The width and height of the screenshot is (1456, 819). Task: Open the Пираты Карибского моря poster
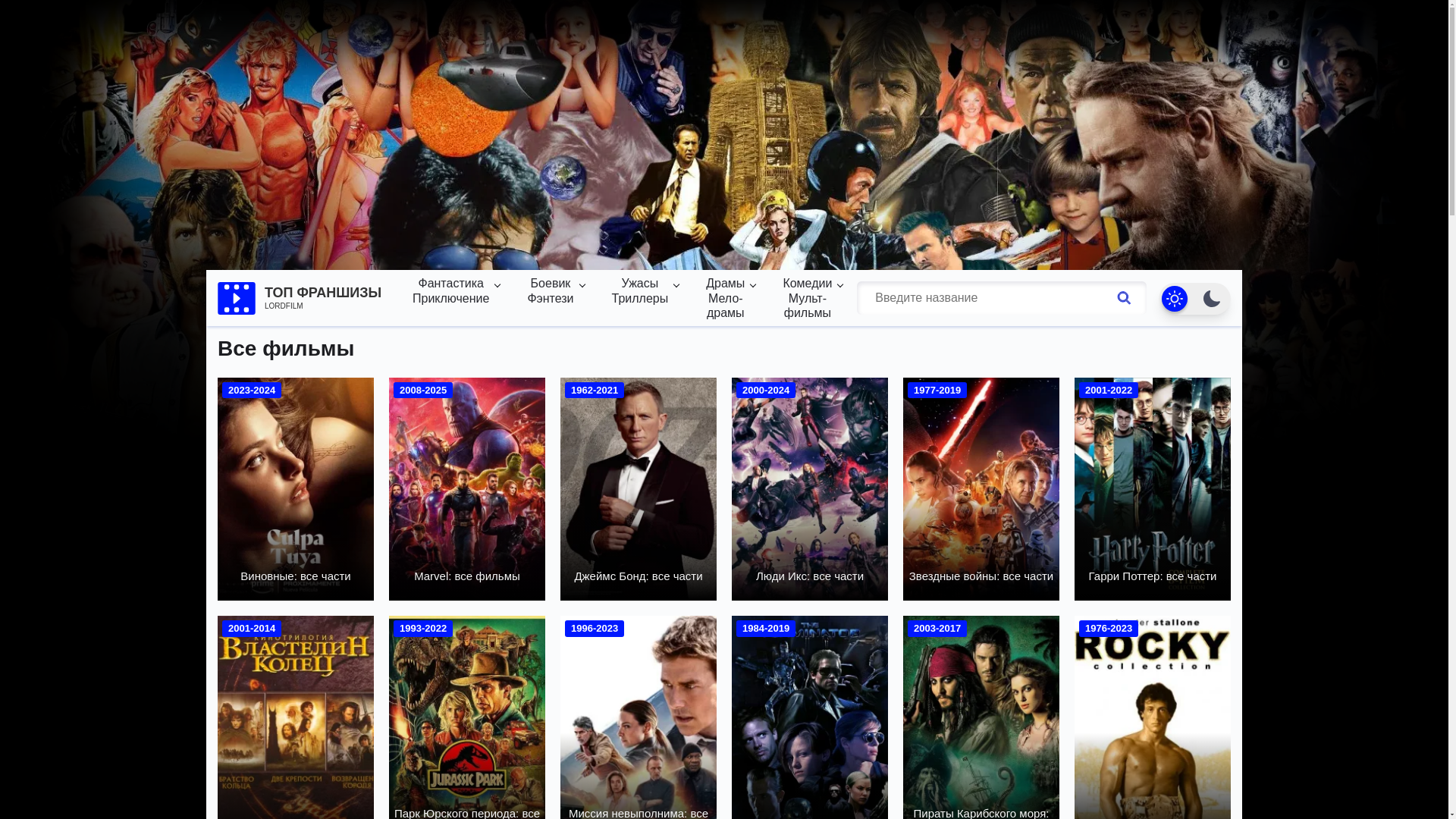981,717
